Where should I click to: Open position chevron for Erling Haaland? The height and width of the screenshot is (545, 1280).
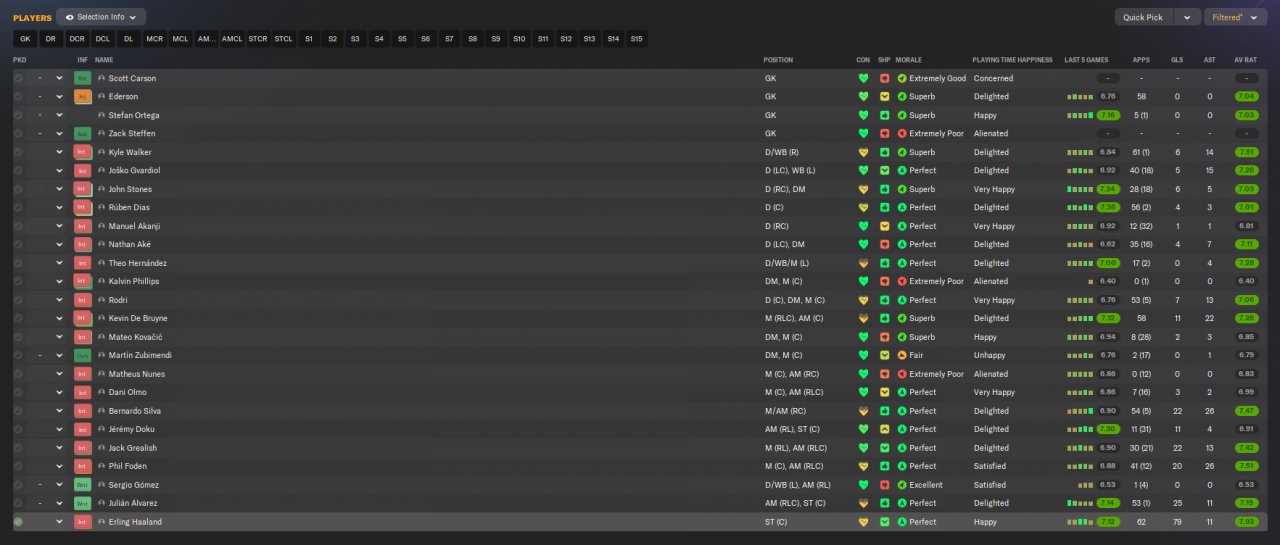pyautogui.click(x=59, y=522)
